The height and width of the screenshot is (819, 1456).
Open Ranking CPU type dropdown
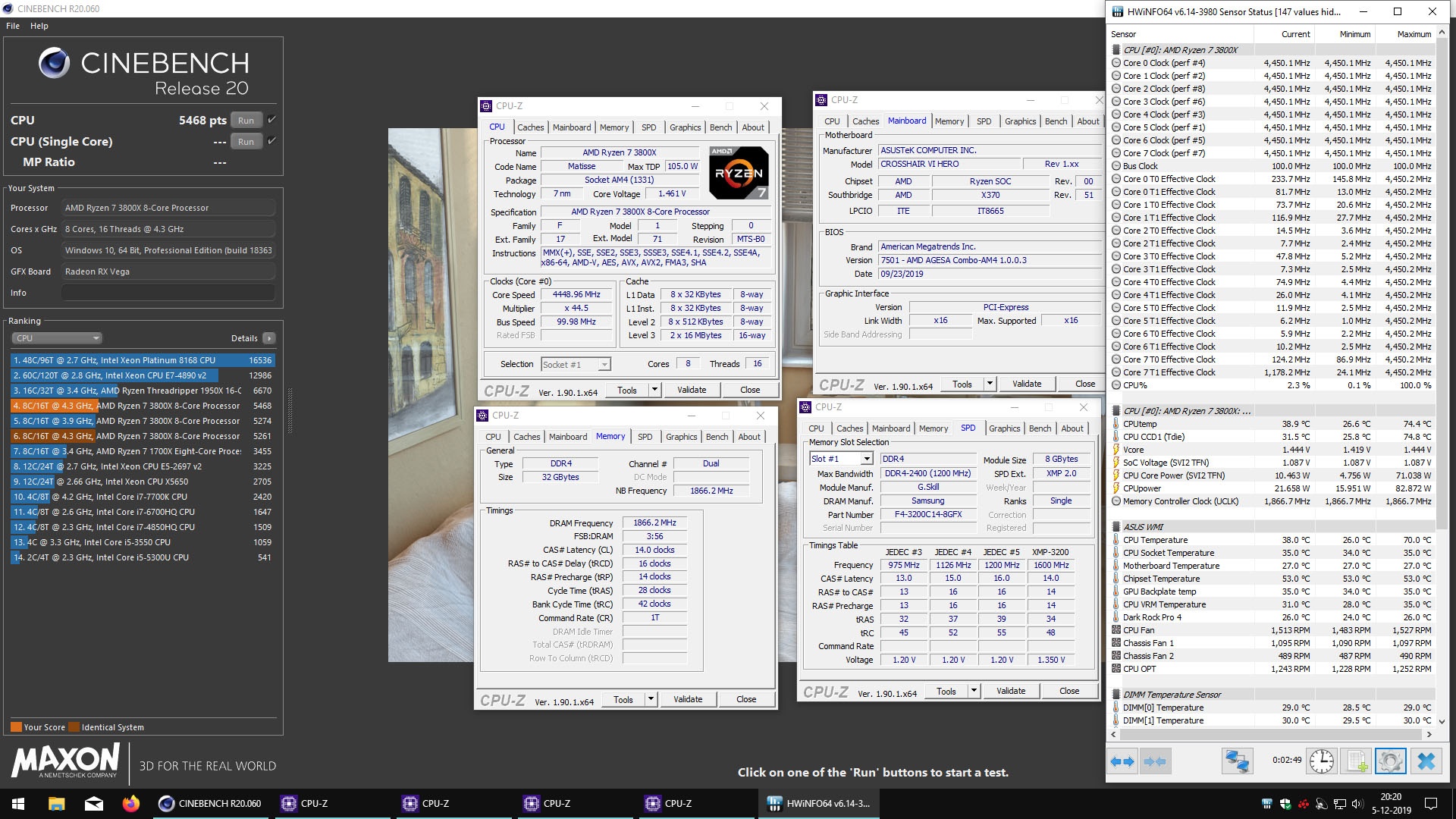click(57, 338)
